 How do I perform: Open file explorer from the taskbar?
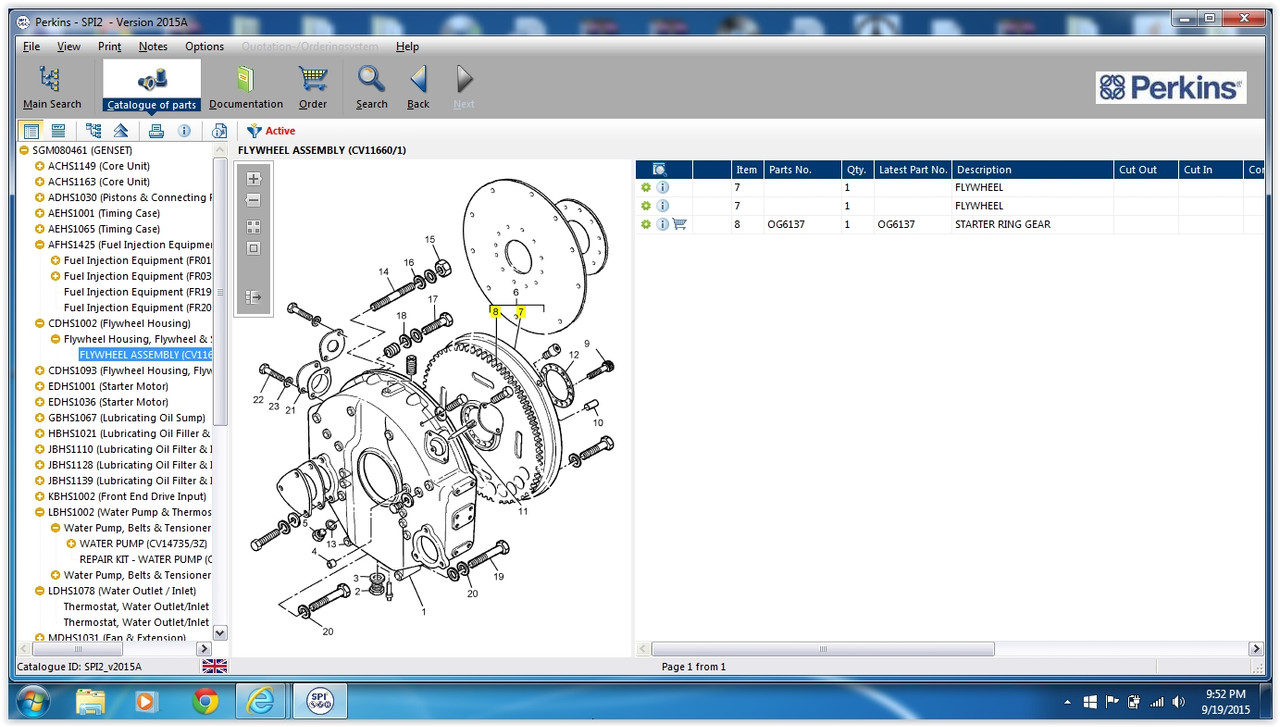[91, 702]
